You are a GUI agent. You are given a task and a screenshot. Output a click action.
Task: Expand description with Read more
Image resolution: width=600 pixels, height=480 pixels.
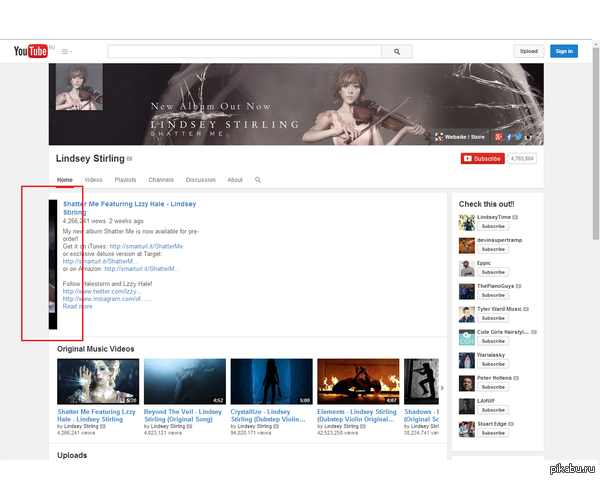pyautogui.click(x=77, y=306)
